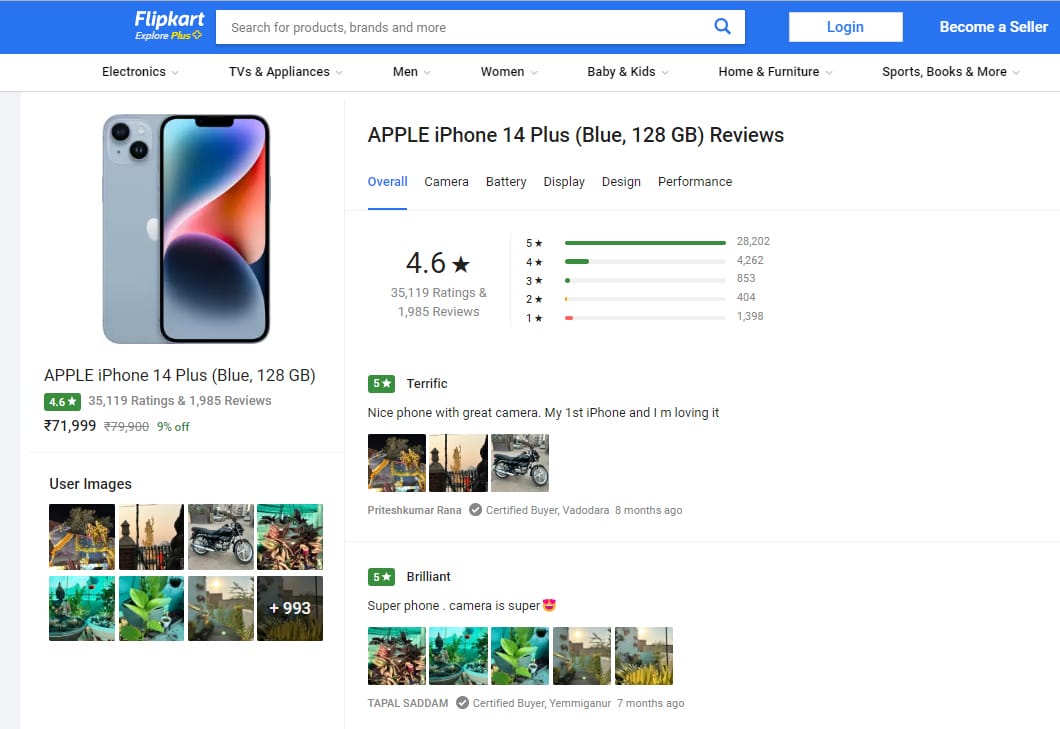Open the second photo in Terrific review
Image resolution: width=1060 pixels, height=729 pixels.
tap(458, 463)
